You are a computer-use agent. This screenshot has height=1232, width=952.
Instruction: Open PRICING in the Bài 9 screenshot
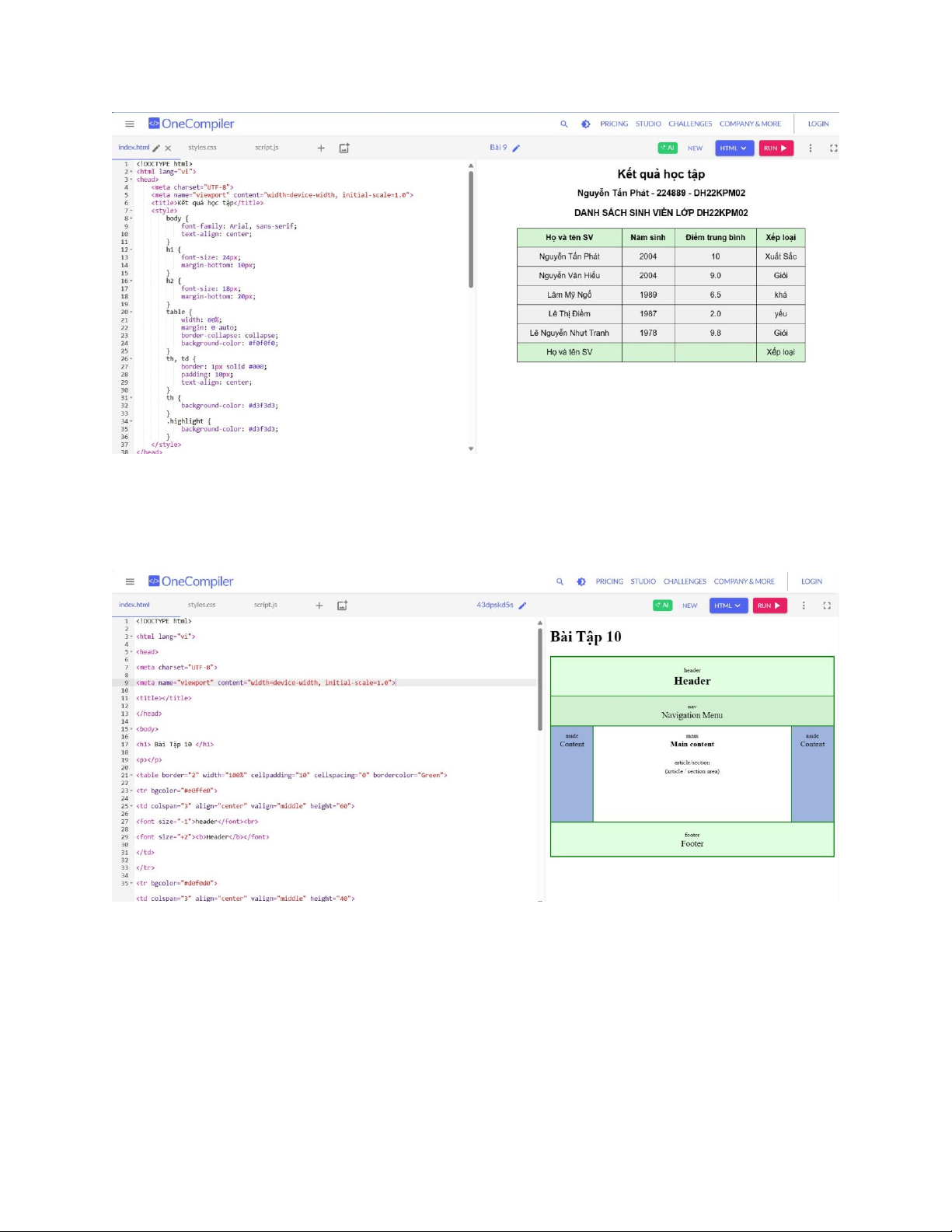coord(614,124)
